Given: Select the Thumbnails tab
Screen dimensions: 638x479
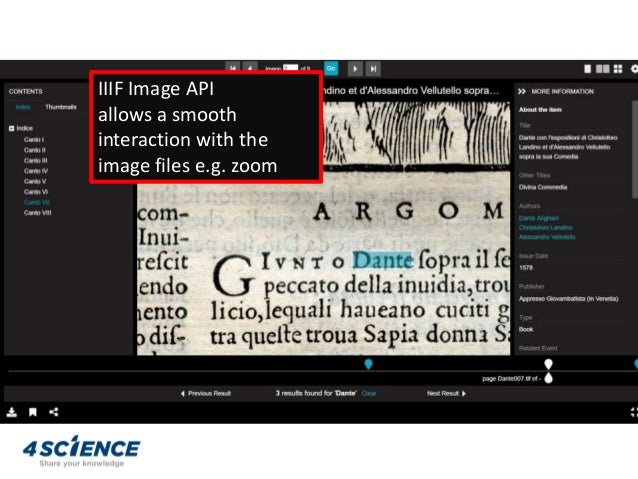Looking at the screenshot, I should [x=61, y=107].
